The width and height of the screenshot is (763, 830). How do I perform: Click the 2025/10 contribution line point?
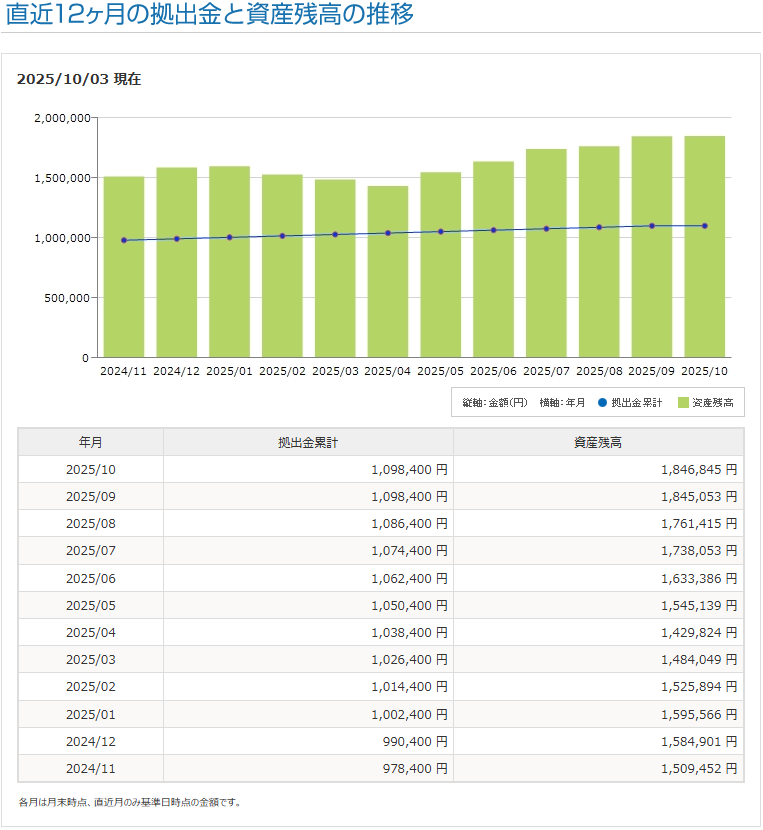[x=705, y=226]
